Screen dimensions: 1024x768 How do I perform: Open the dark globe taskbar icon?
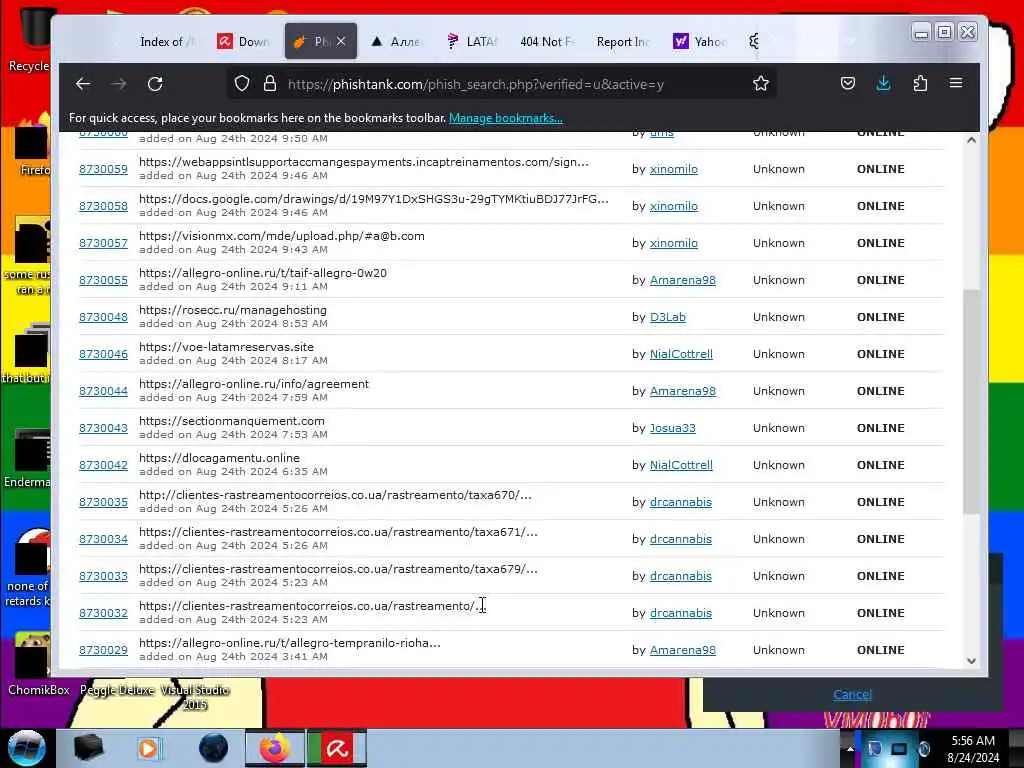point(213,748)
